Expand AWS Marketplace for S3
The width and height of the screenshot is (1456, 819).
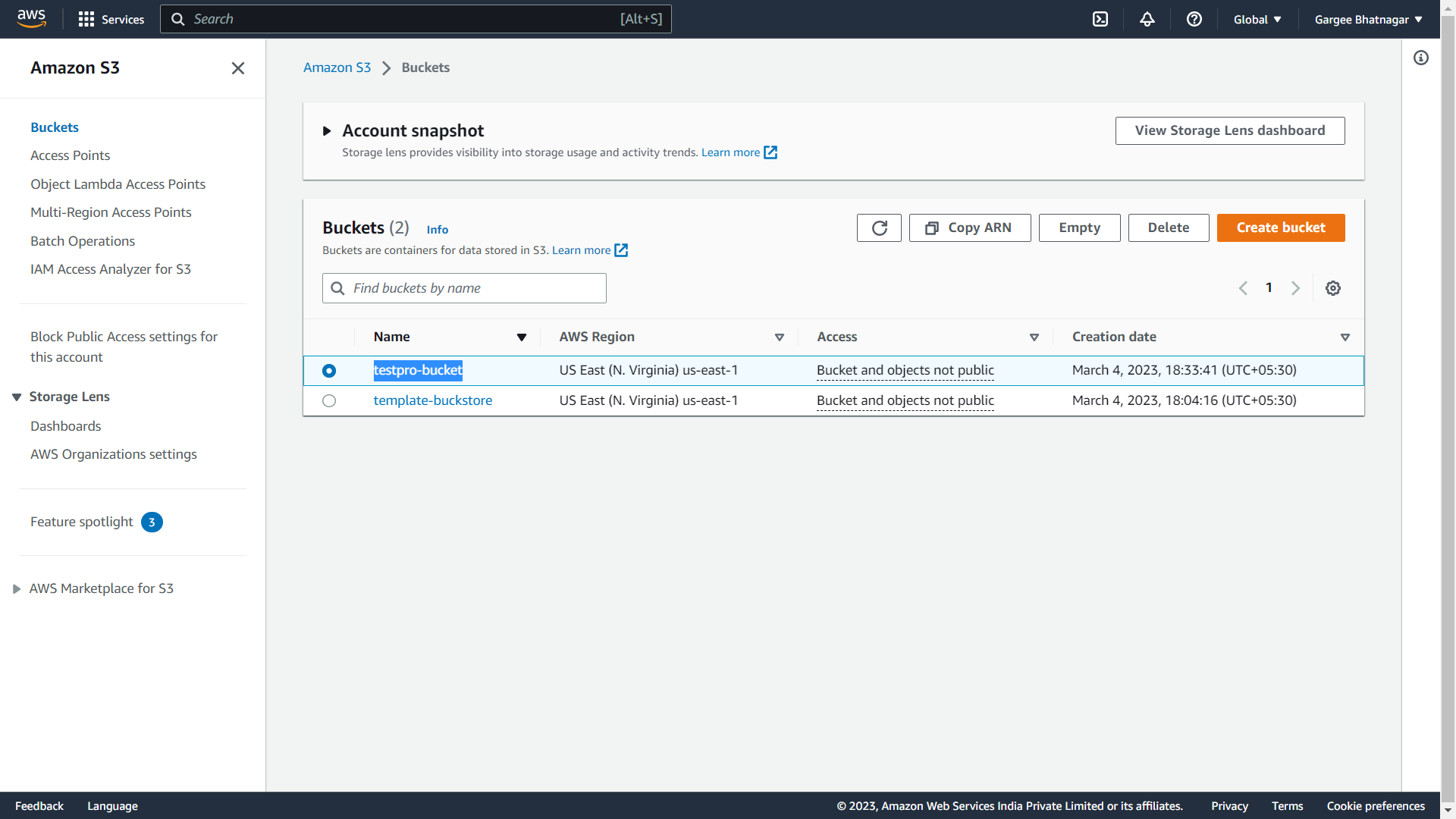[17, 589]
